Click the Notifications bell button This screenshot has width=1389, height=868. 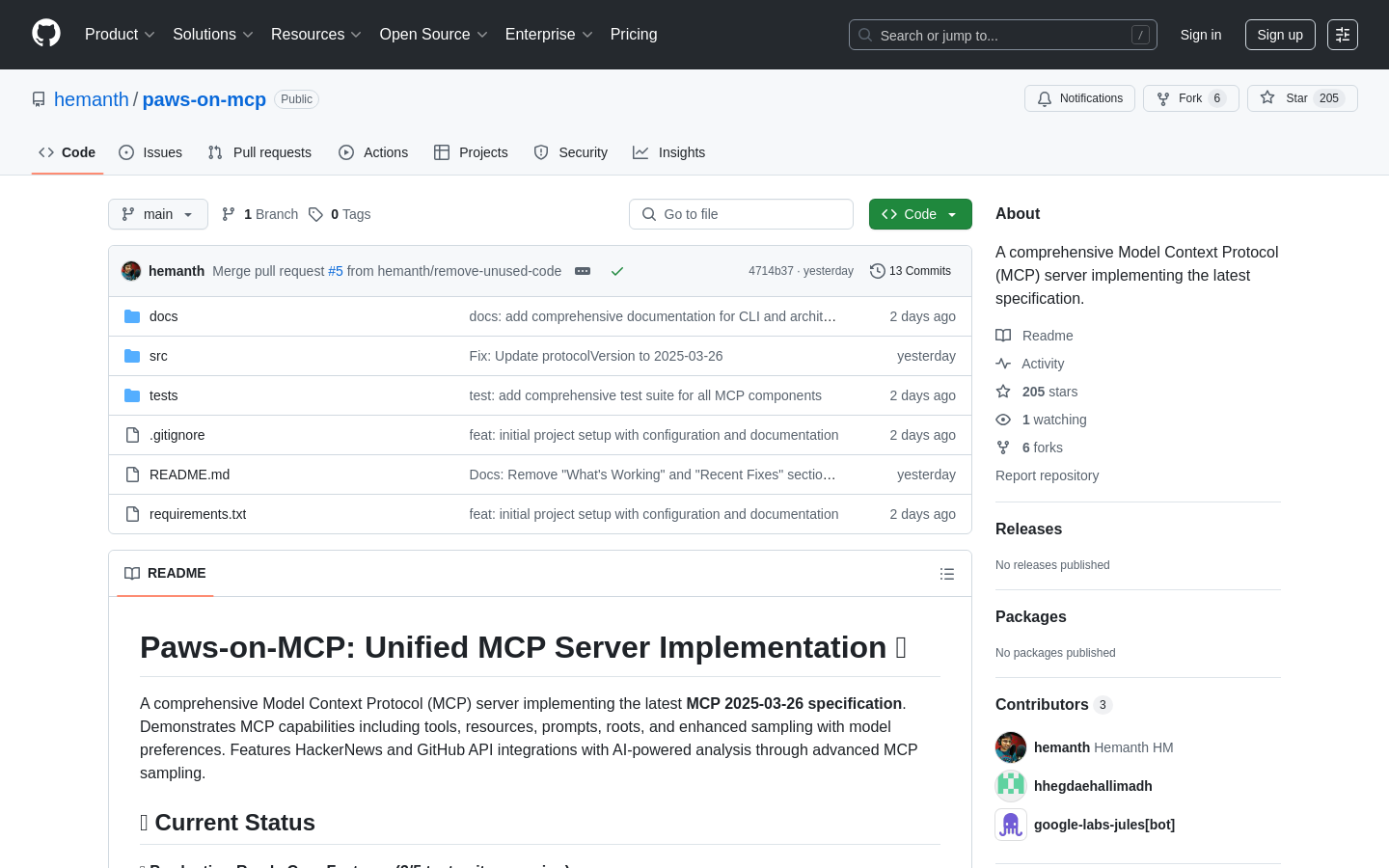(x=1079, y=98)
